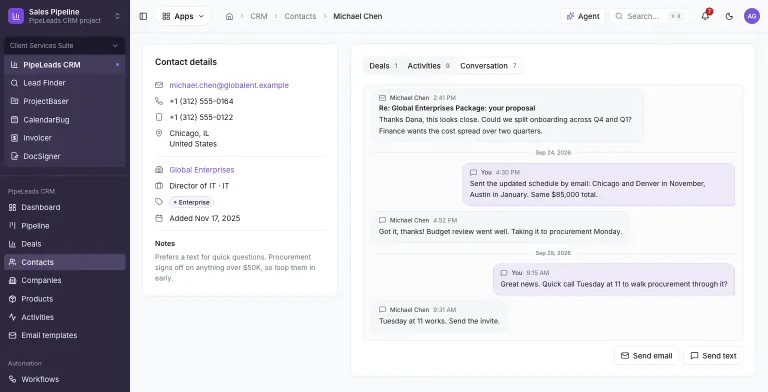768x392 pixels.
Task: Open CalendarBug app
Action: (x=65, y=120)
